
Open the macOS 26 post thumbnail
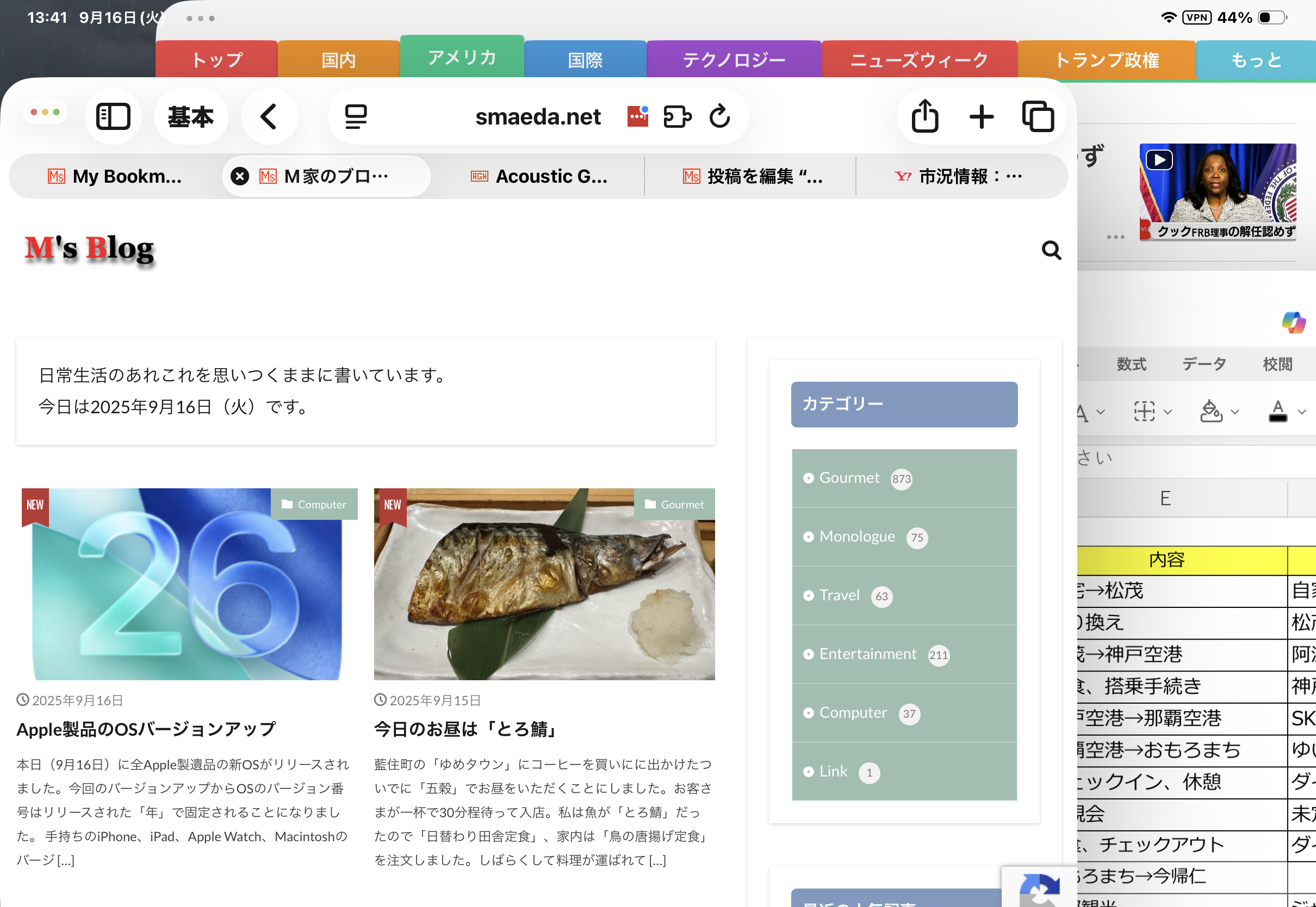click(187, 584)
